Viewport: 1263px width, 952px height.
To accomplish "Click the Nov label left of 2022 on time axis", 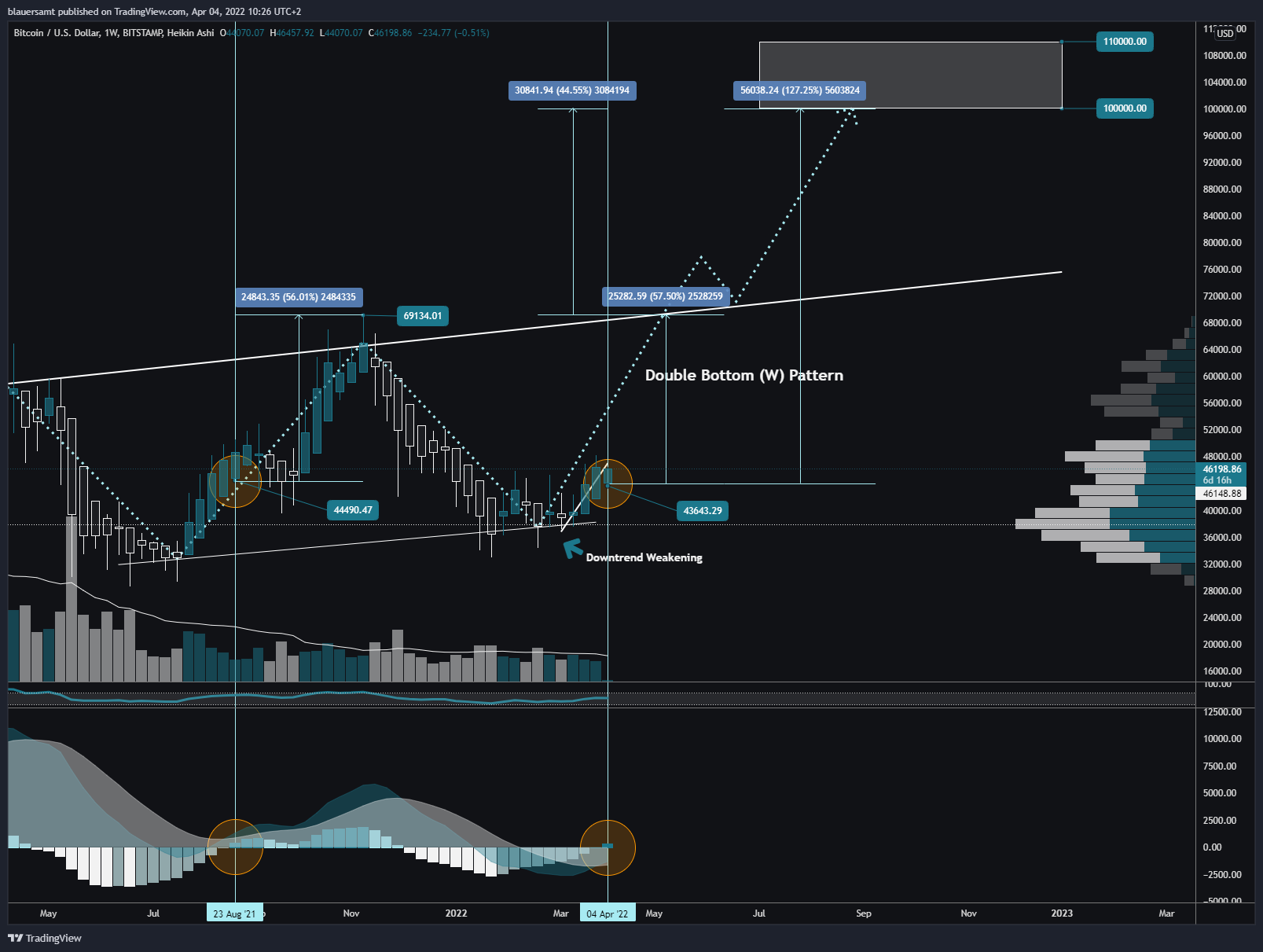I will [351, 913].
